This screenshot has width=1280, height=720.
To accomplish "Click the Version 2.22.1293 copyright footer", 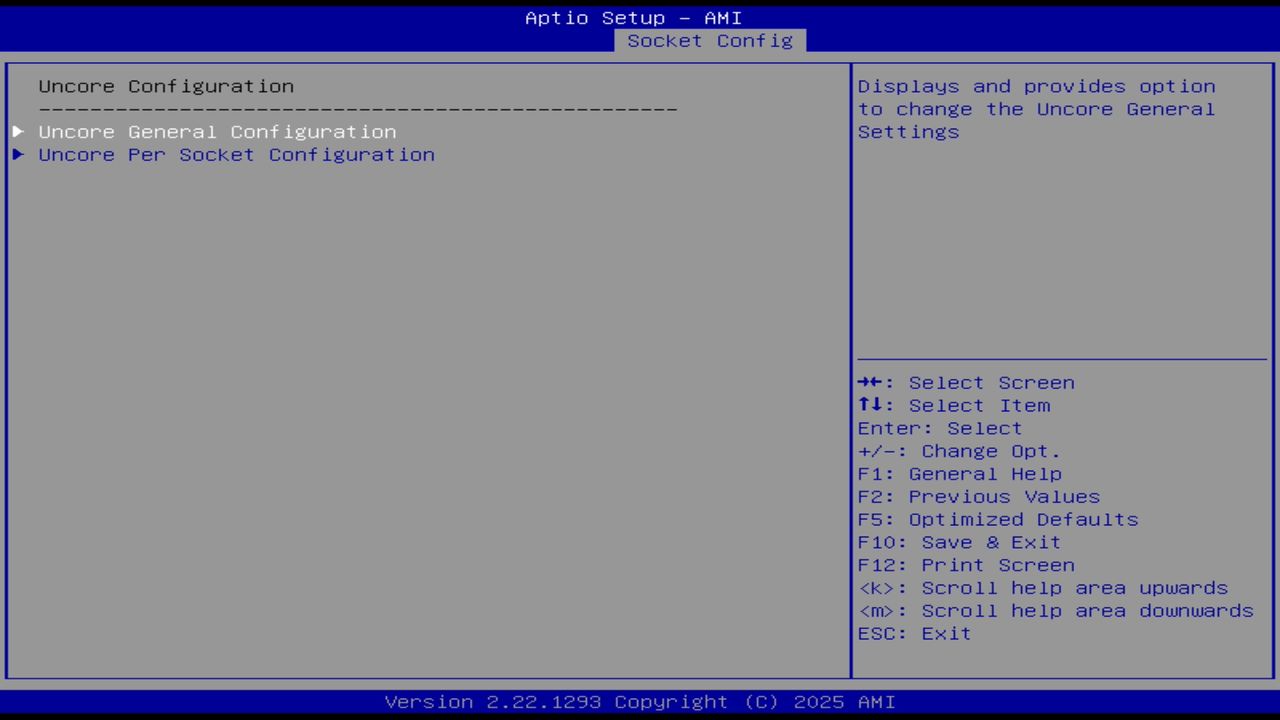I will point(640,701).
